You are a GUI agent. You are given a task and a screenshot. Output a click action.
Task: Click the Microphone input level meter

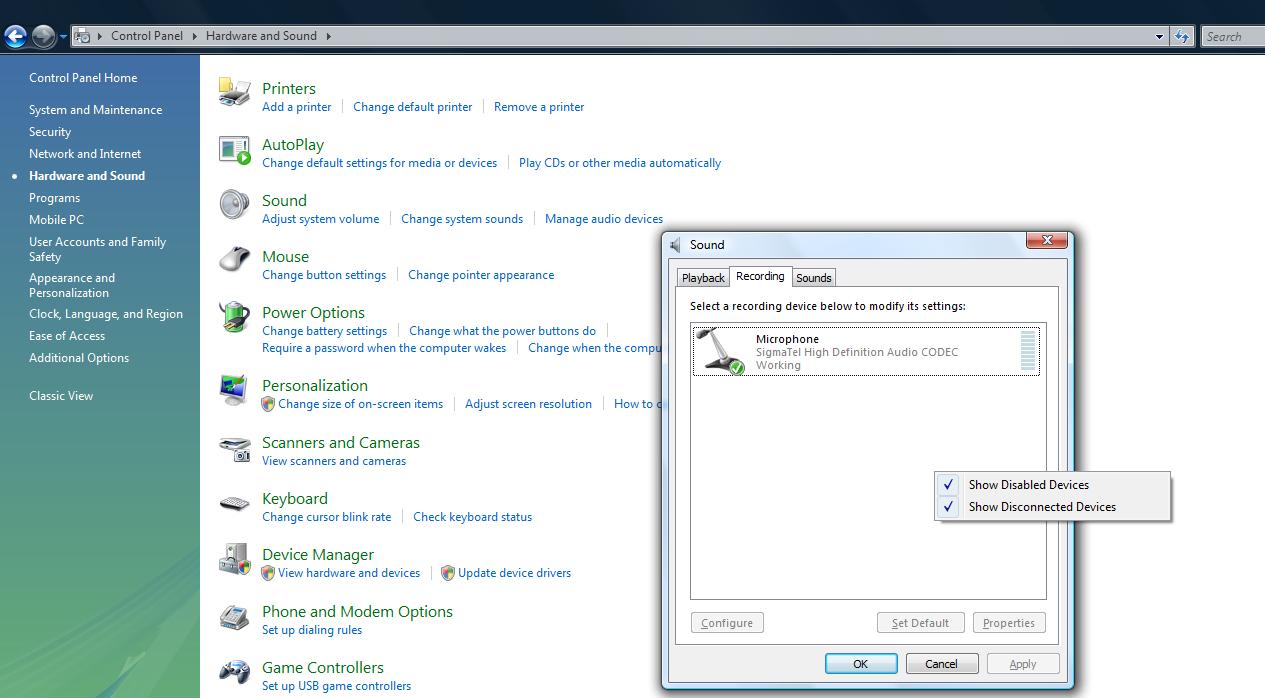1027,351
